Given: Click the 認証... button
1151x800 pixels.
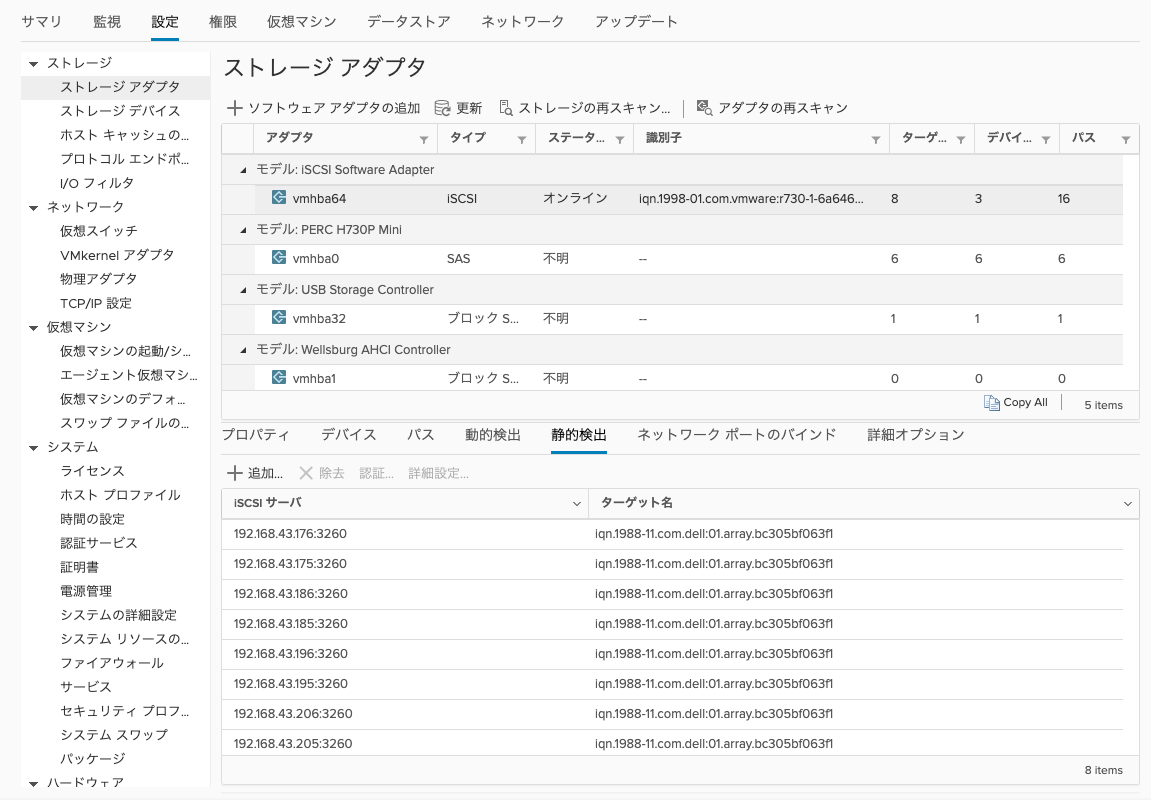Looking at the screenshot, I should 377,473.
